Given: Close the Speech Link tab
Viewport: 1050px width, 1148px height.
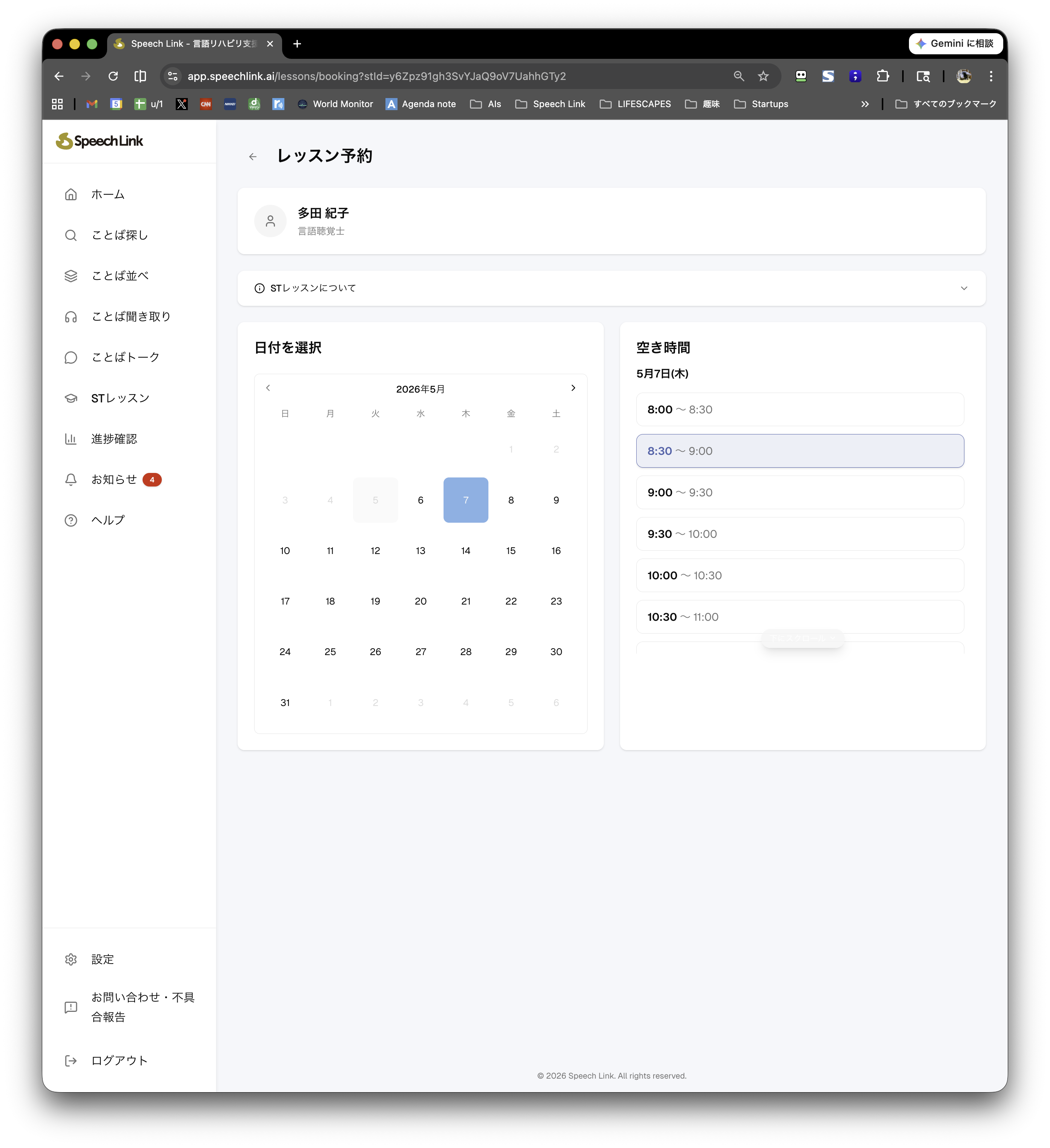Looking at the screenshot, I should pyautogui.click(x=270, y=44).
